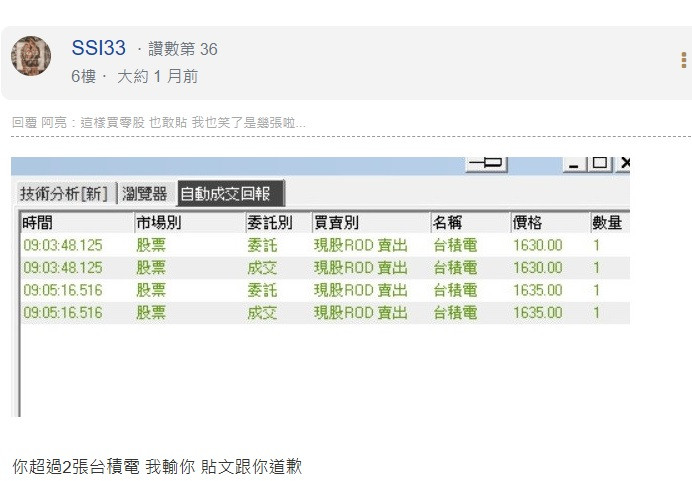
Task: Open SSI33's user avatar
Action: pyautogui.click(x=31, y=56)
